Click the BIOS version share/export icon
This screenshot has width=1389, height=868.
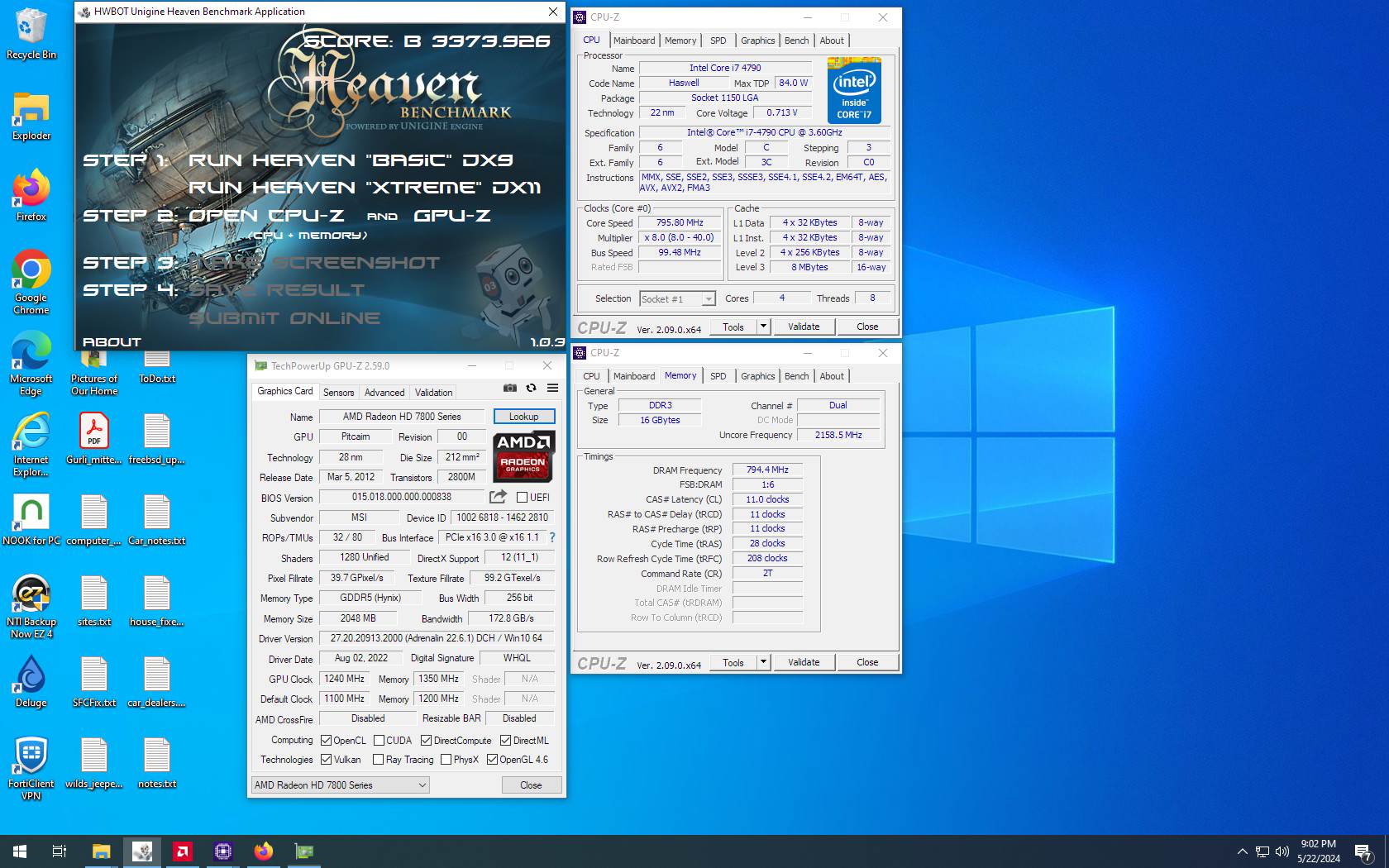[x=498, y=497]
